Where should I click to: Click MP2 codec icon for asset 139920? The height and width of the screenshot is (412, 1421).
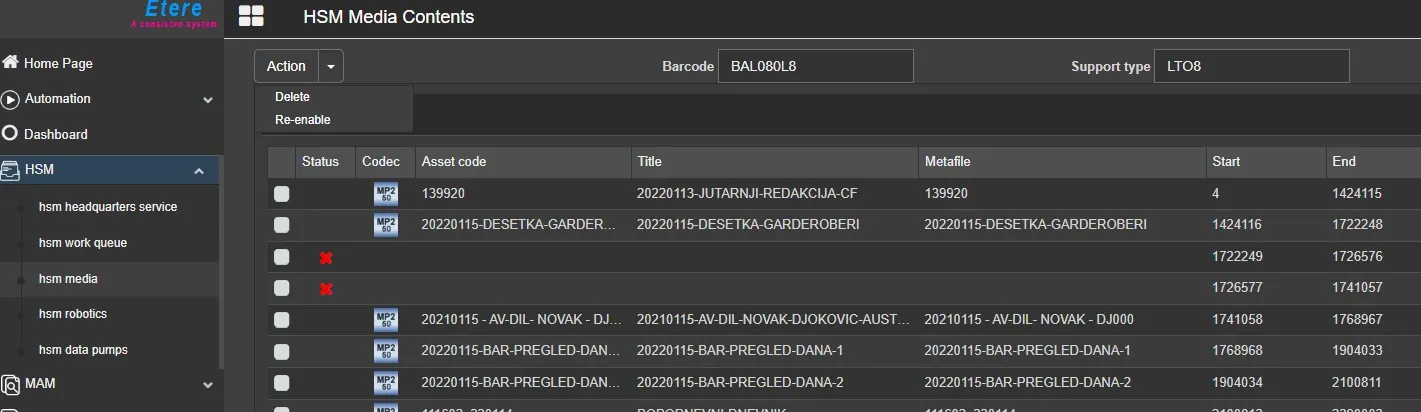385,194
